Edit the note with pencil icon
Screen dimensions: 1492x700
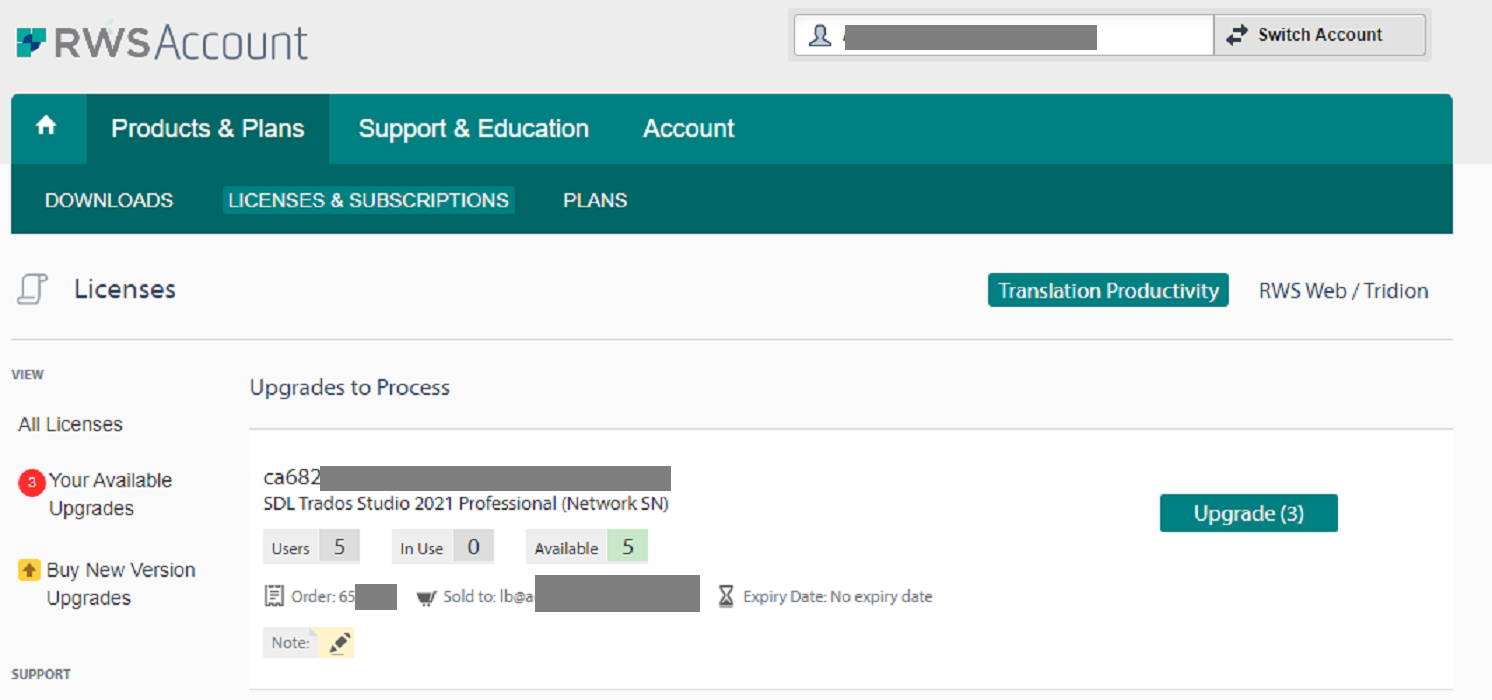pyautogui.click(x=340, y=643)
